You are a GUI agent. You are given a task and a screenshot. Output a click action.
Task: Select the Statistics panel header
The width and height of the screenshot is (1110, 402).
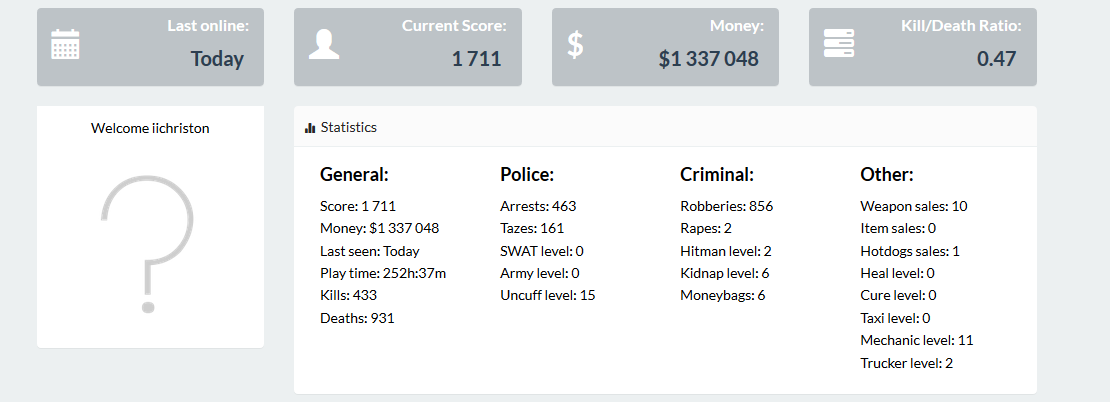click(665, 127)
